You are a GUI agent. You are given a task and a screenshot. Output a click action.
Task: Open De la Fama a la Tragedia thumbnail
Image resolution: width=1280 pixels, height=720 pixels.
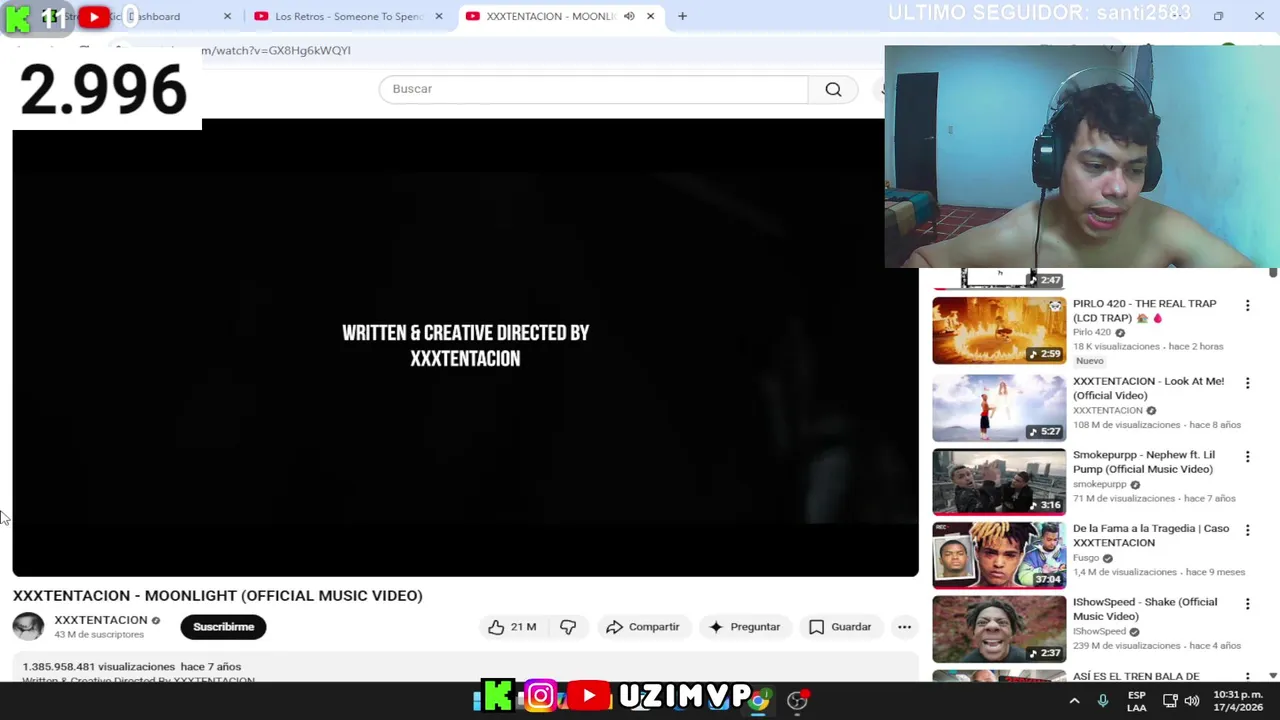[x=999, y=555]
